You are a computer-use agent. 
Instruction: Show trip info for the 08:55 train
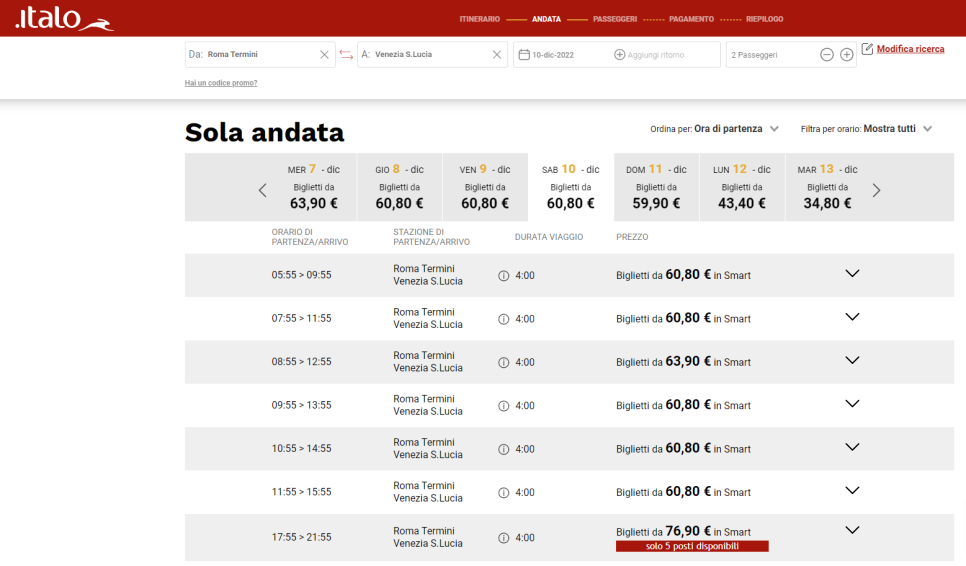pyautogui.click(x=503, y=363)
